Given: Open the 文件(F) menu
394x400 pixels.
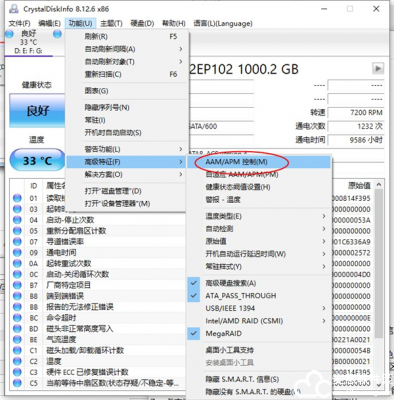Looking at the screenshot, I should click(19, 23).
